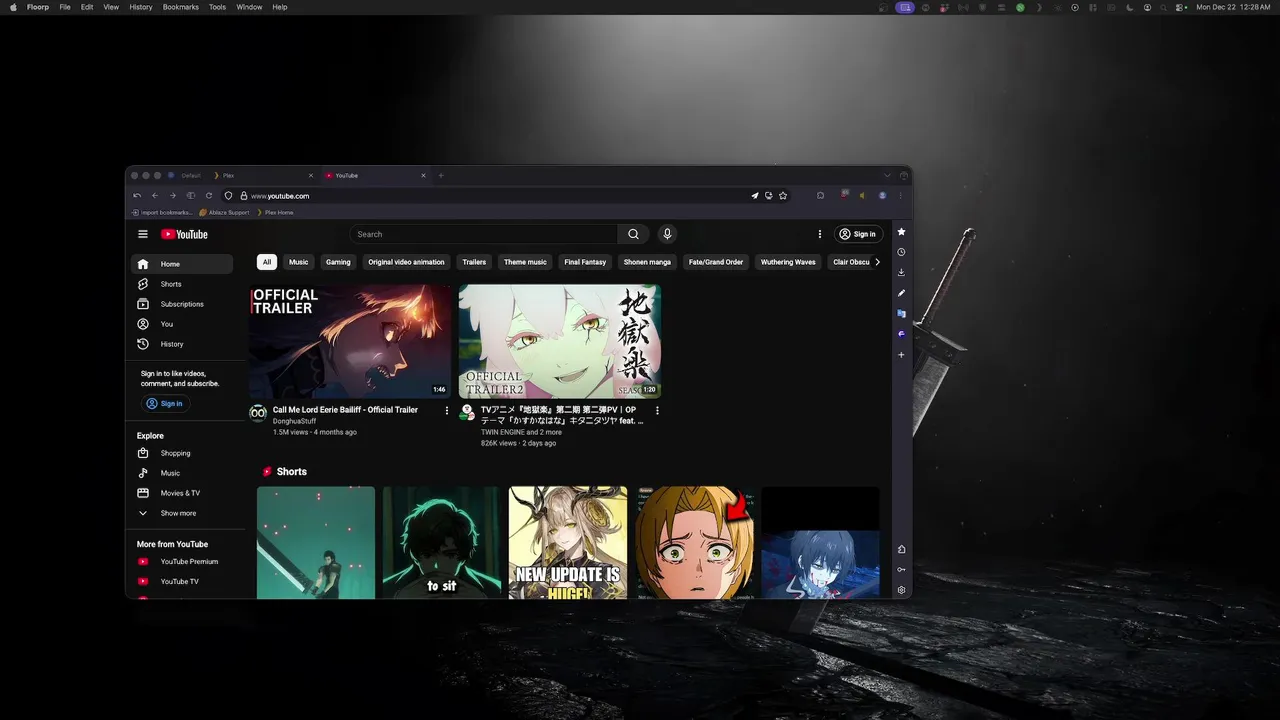The width and height of the screenshot is (1280, 720).
Task: Open Shopping under Explore
Action: point(182,453)
